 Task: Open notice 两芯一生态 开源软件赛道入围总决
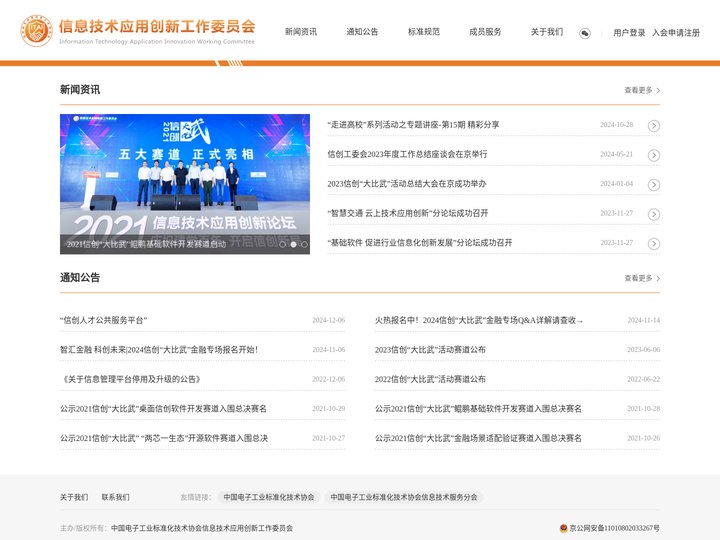click(164, 438)
